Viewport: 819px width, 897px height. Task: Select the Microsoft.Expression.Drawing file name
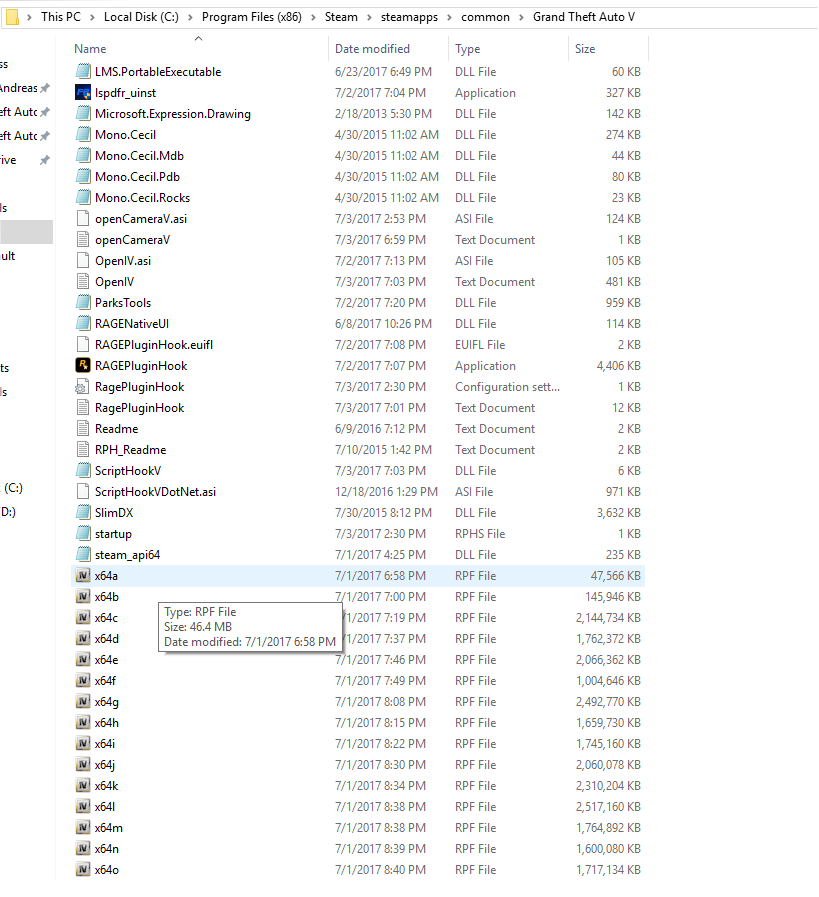(x=173, y=114)
